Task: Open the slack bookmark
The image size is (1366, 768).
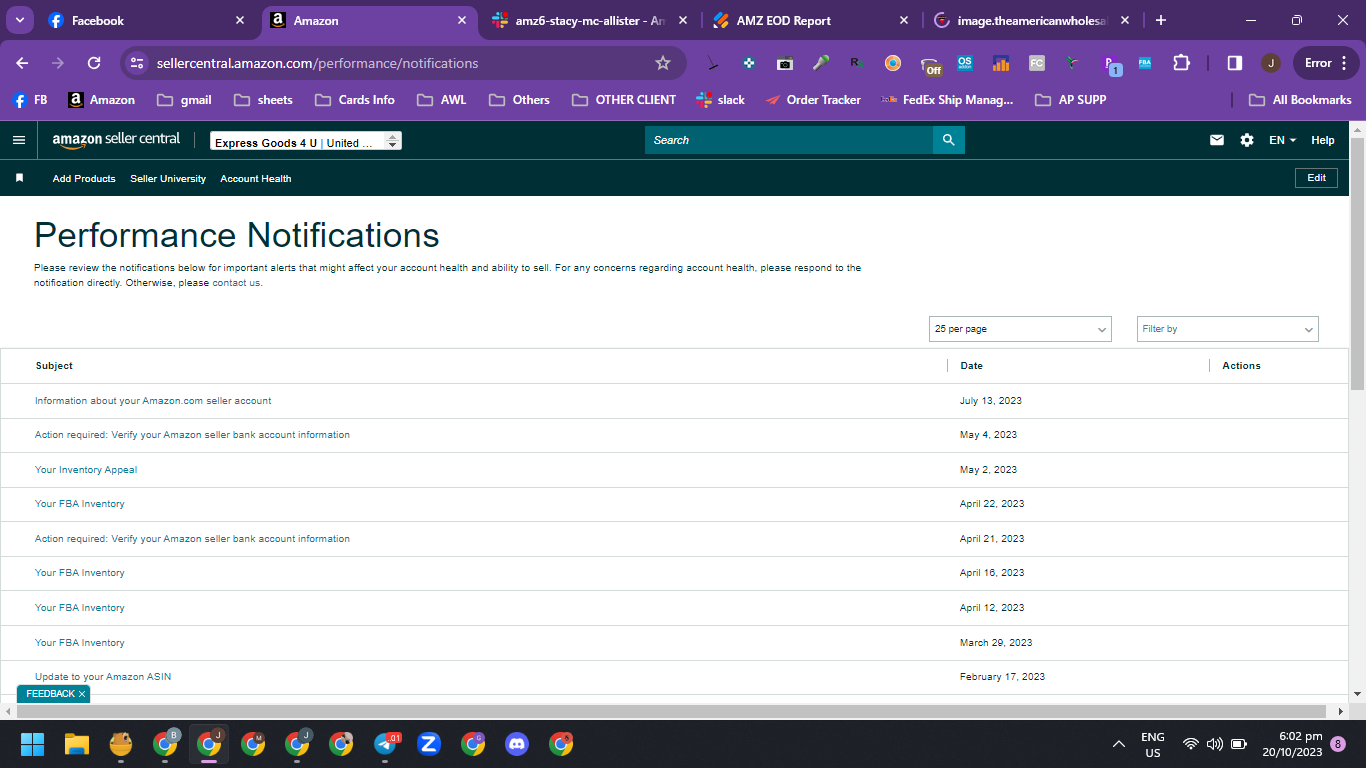Action: pyautogui.click(x=721, y=100)
